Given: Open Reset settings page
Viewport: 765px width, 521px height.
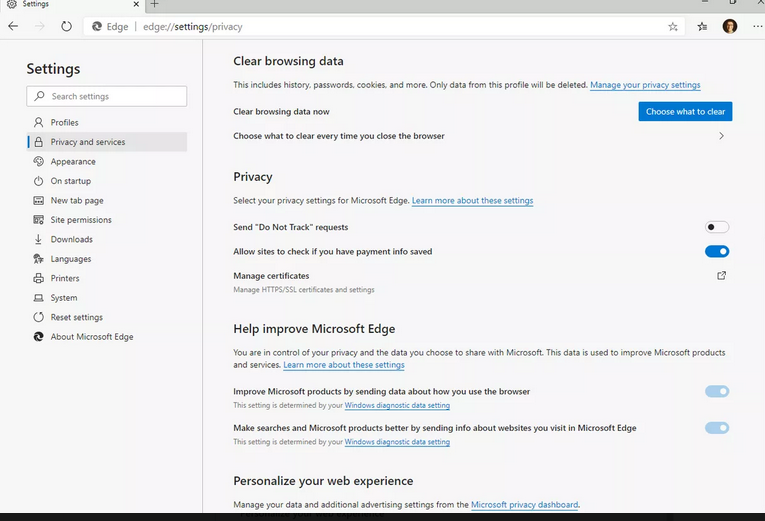Looking at the screenshot, I should pos(107,318).
